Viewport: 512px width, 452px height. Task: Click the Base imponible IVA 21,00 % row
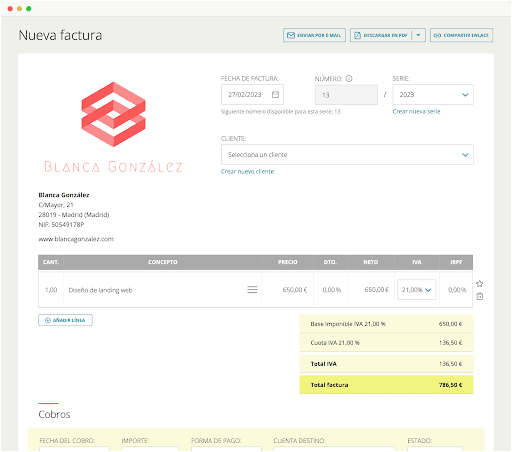tap(386, 324)
